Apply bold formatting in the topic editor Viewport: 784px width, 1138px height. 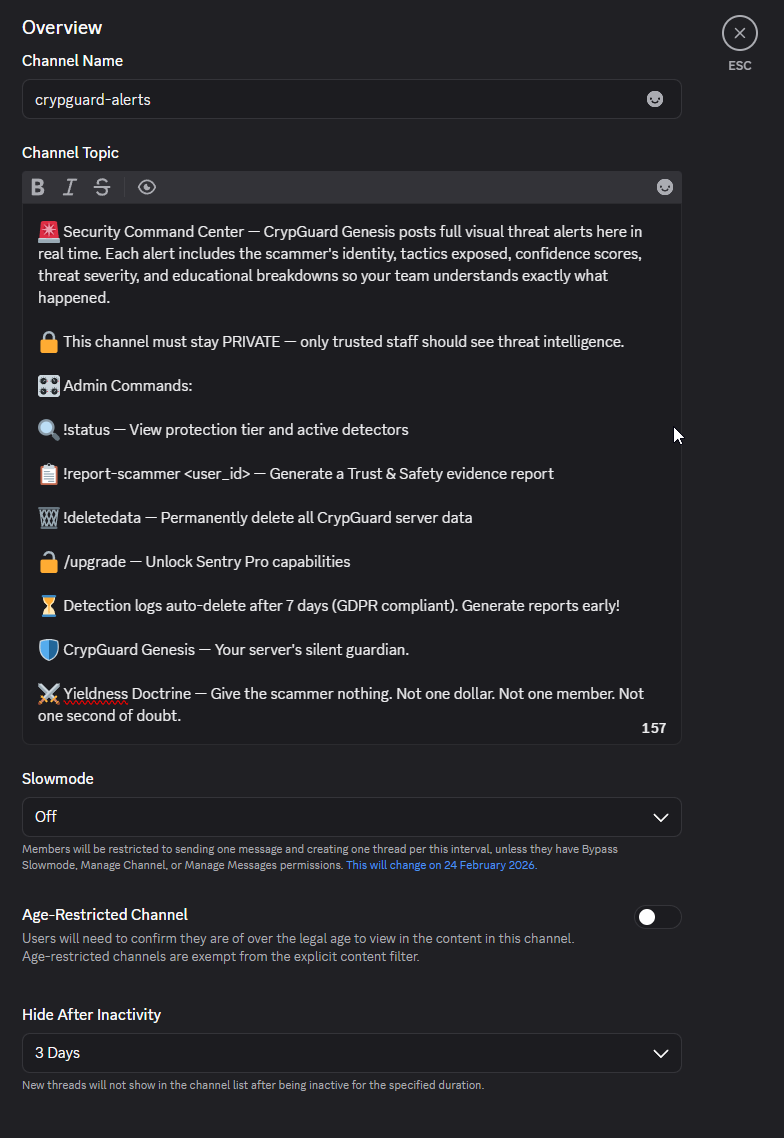(37, 187)
